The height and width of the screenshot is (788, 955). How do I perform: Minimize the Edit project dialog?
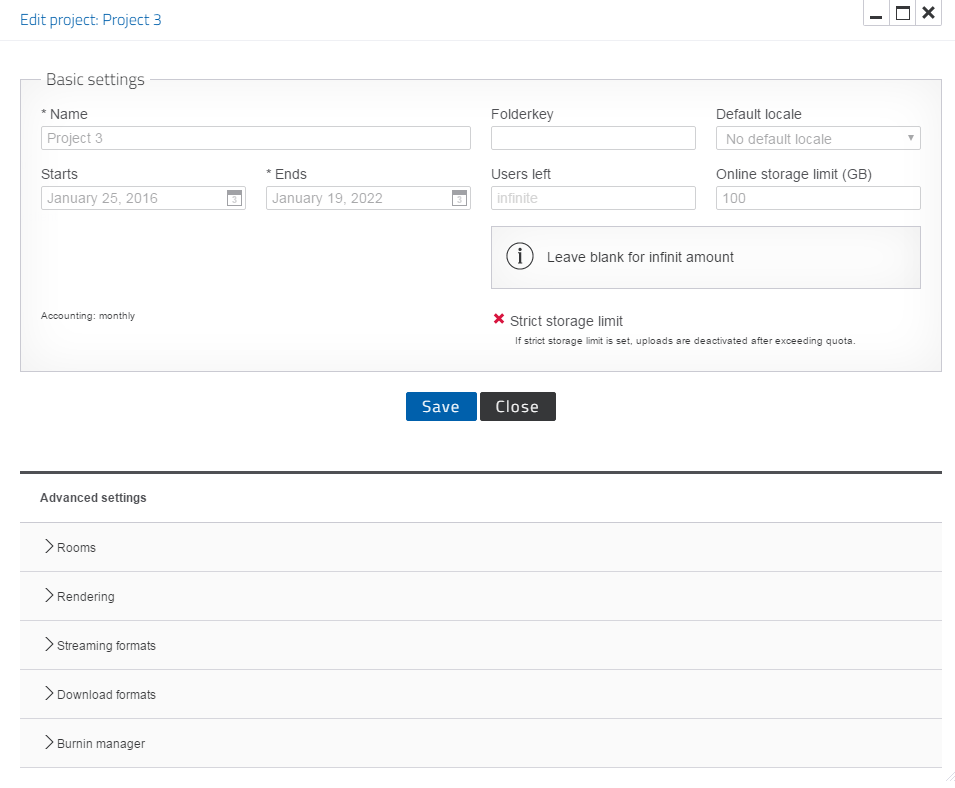(876, 13)
